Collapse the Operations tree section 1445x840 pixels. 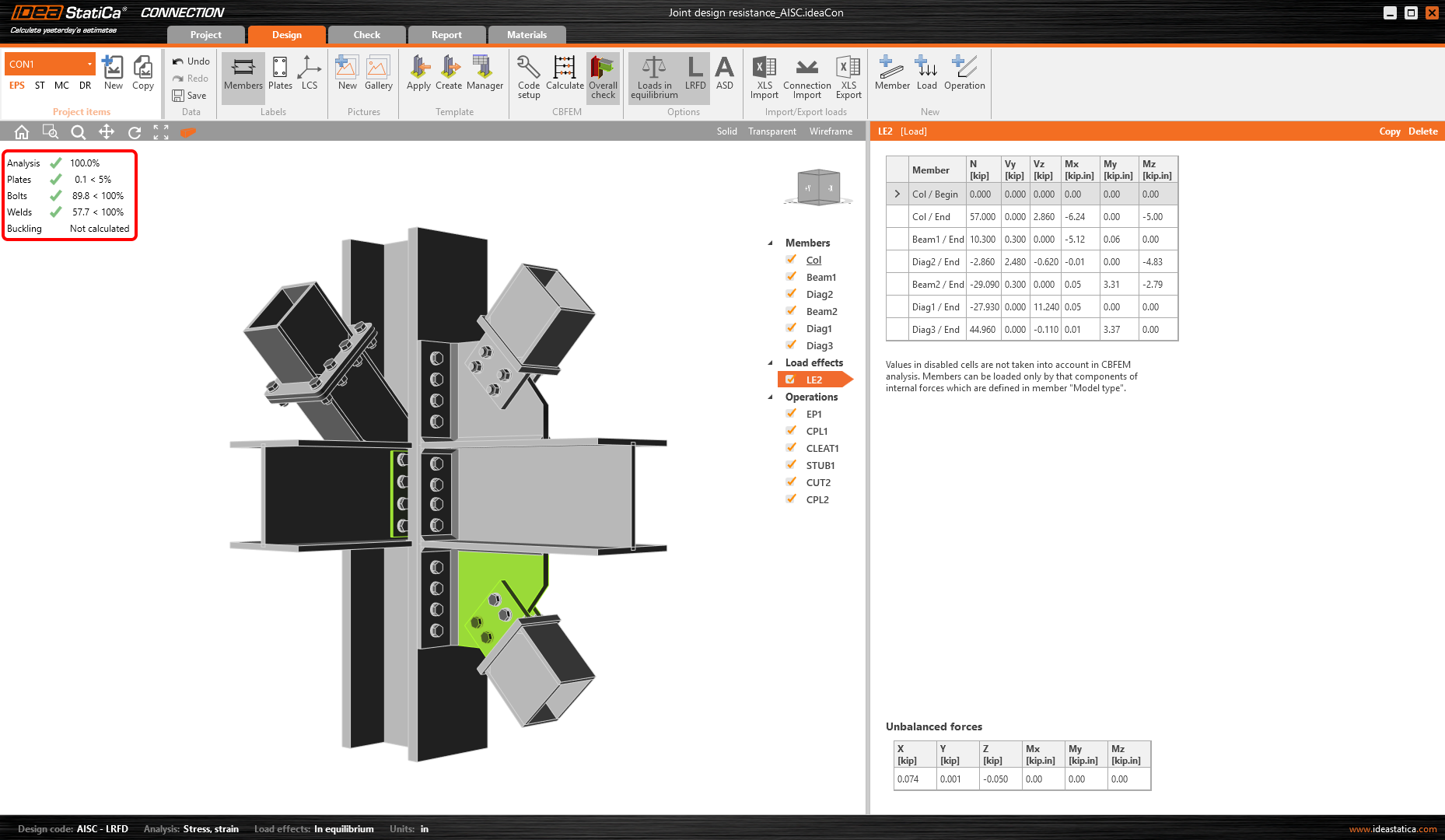point(771,397)
